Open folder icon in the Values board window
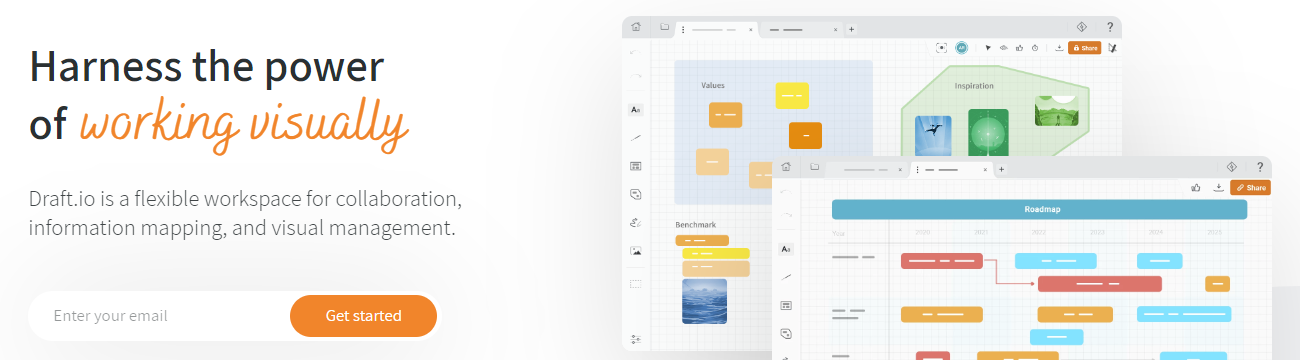 (x=664, y=28)
